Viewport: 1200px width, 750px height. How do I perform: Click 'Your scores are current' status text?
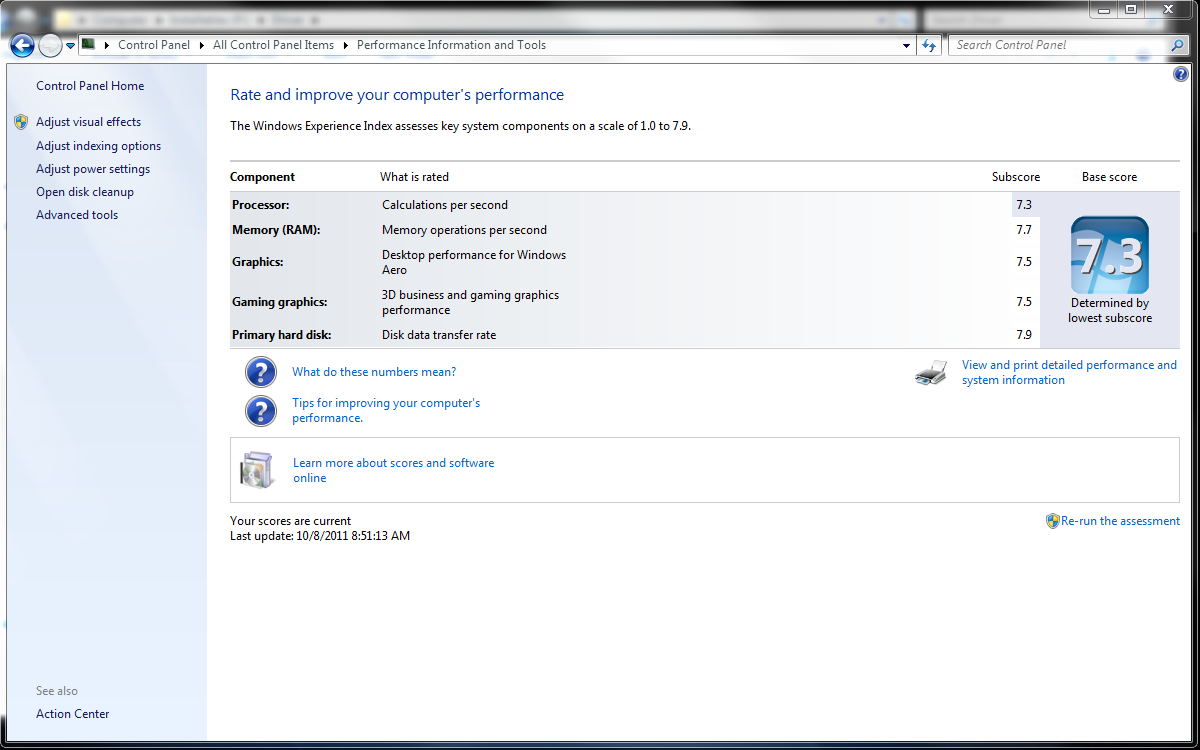click(290, 521)
